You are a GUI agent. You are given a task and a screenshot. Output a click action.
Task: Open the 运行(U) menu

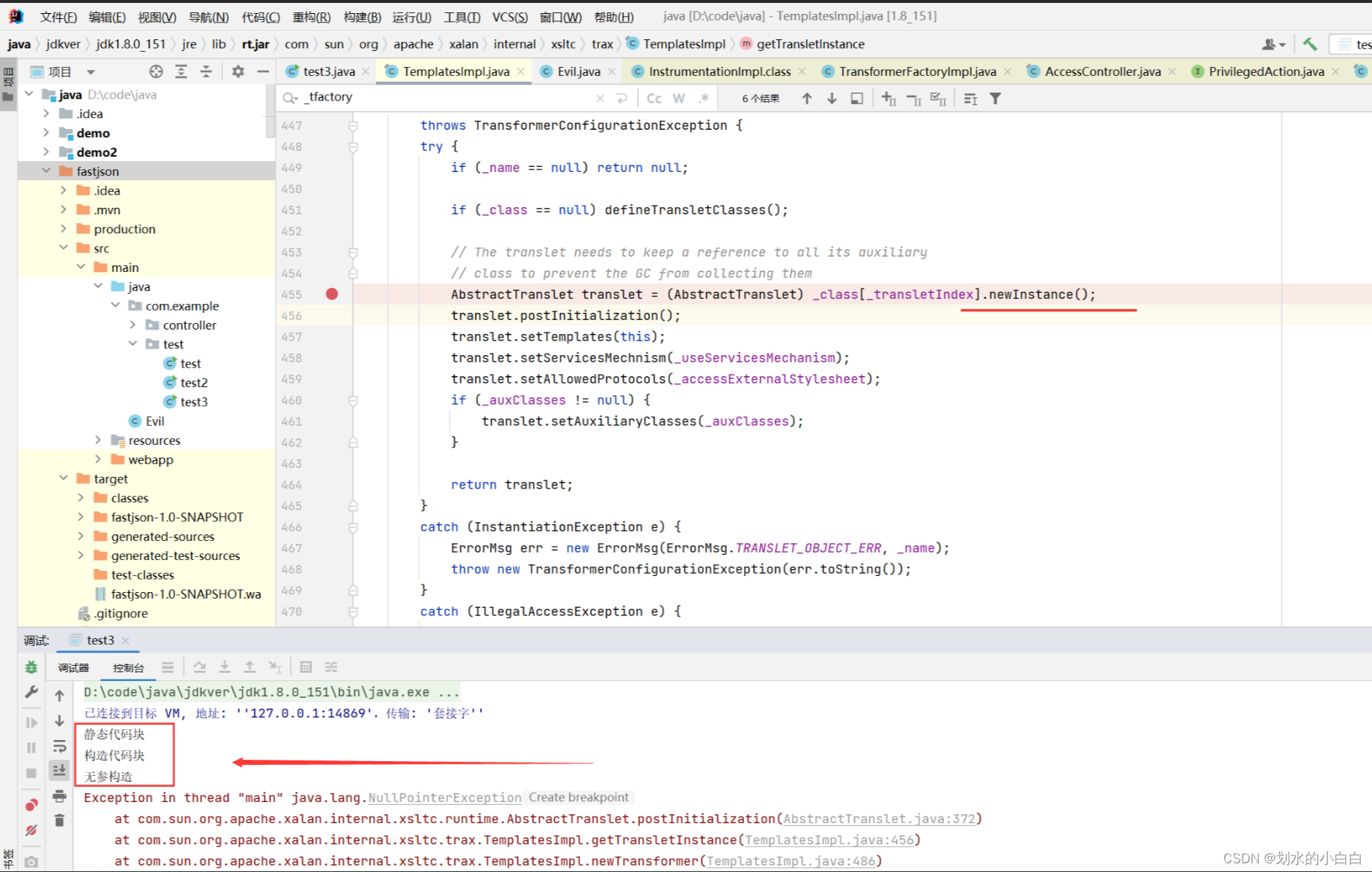[x=411, y=16]
